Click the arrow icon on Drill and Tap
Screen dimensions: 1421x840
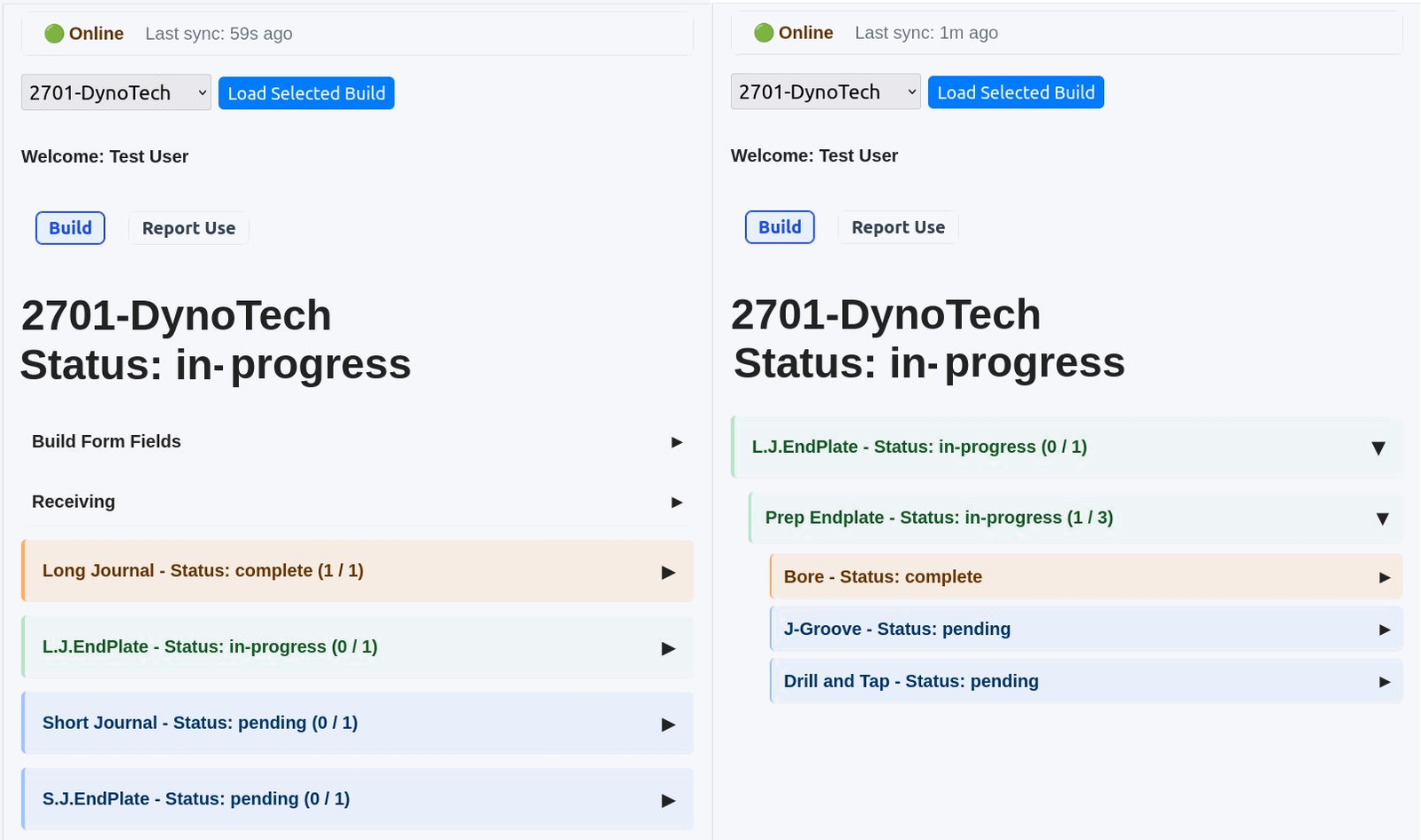tap(1384, 682)
